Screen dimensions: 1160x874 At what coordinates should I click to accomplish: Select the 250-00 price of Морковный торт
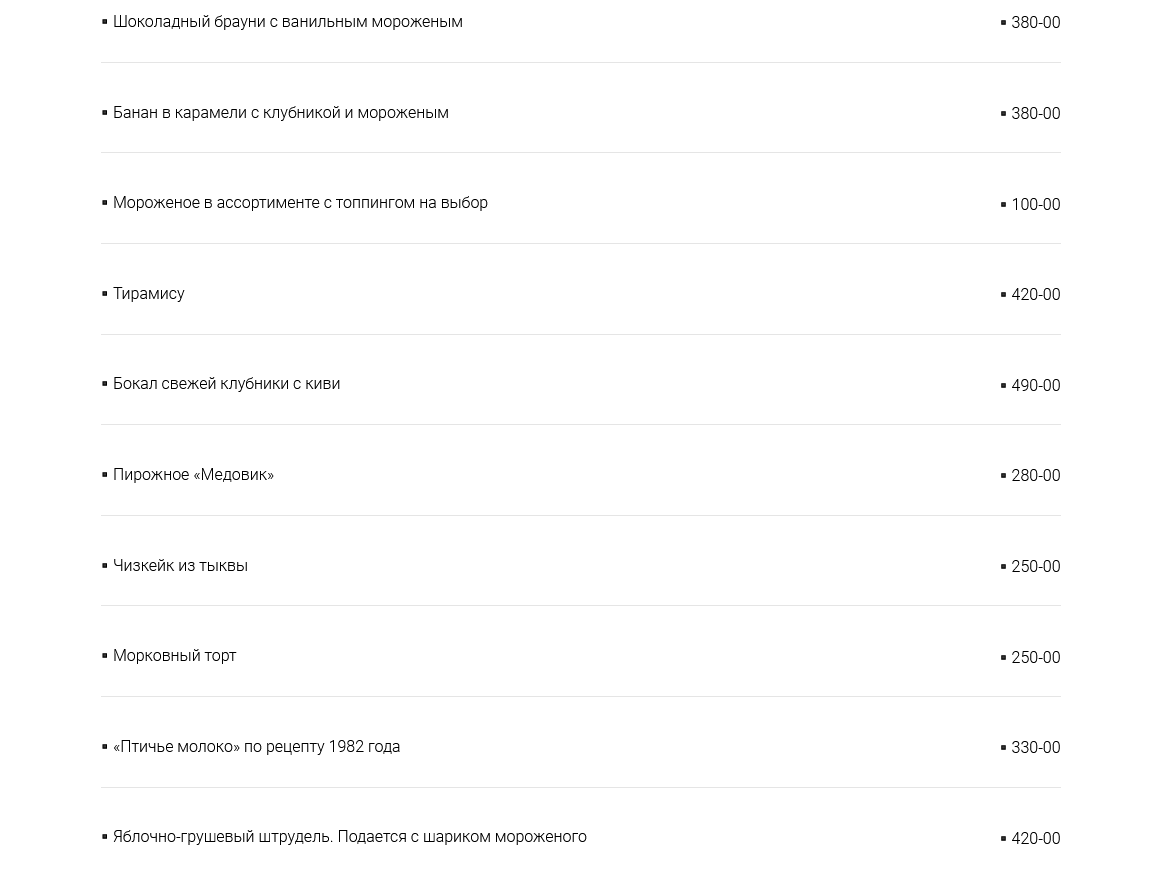pos(1035,658)
